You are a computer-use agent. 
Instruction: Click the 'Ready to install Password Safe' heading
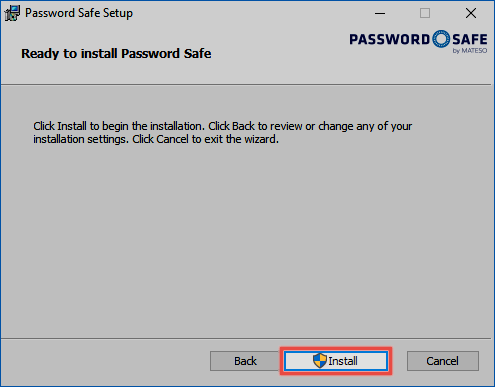116,53
